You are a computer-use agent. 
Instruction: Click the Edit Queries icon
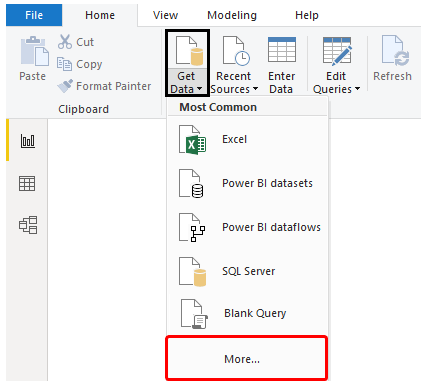point(337,51)
